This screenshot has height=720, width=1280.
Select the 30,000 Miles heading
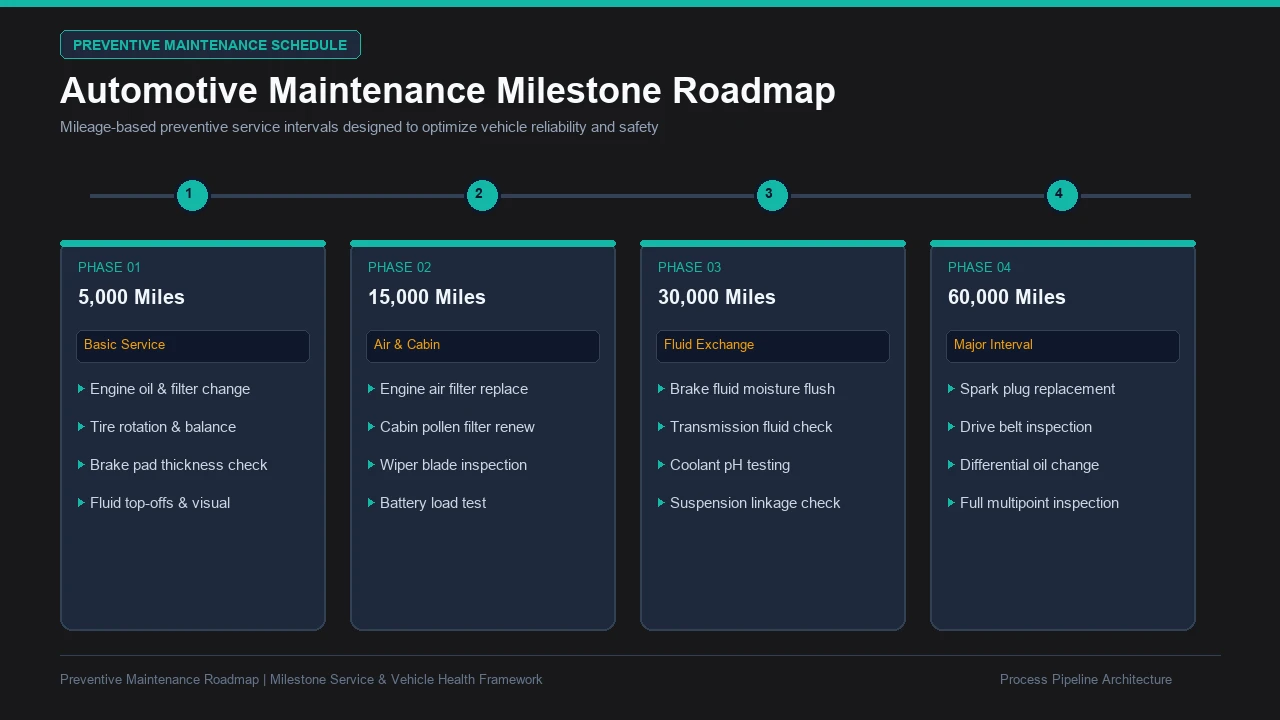point(716,297)
